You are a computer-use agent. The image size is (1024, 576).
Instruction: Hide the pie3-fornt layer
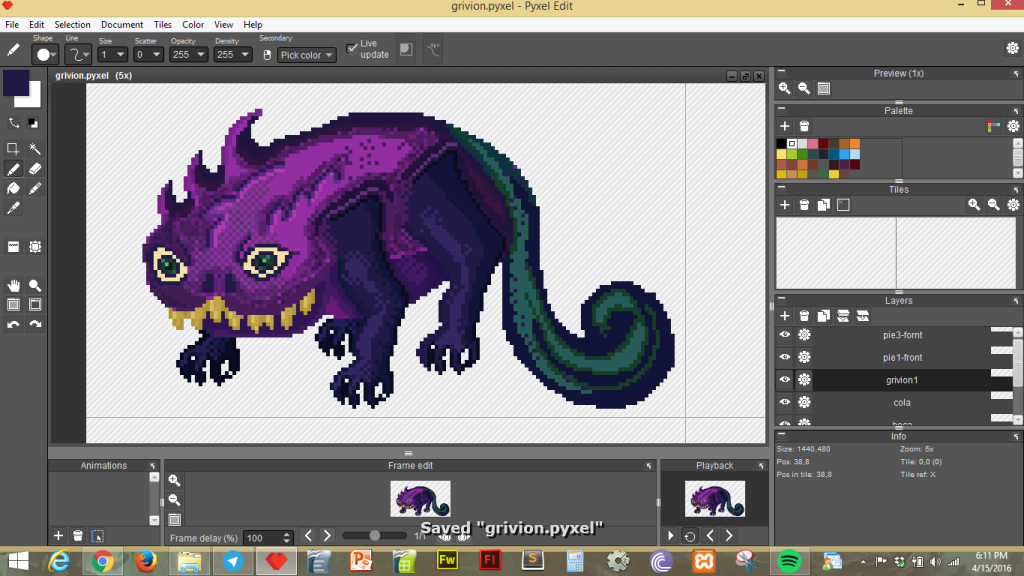click(785, 335)
